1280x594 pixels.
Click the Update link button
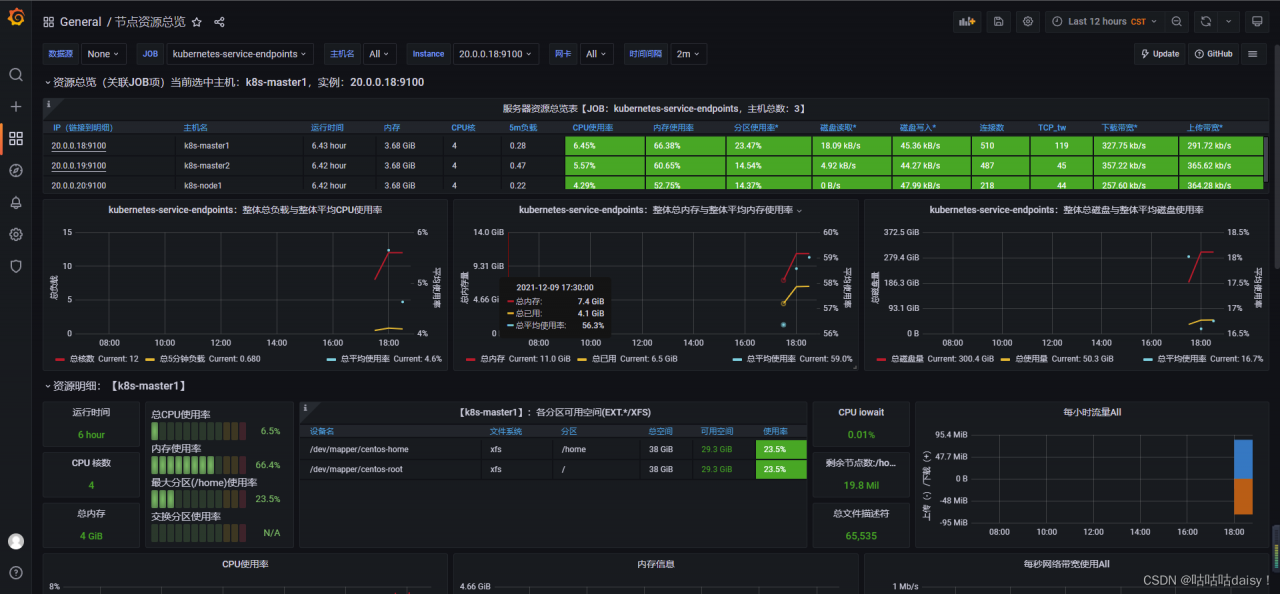tap(1159, 54)
